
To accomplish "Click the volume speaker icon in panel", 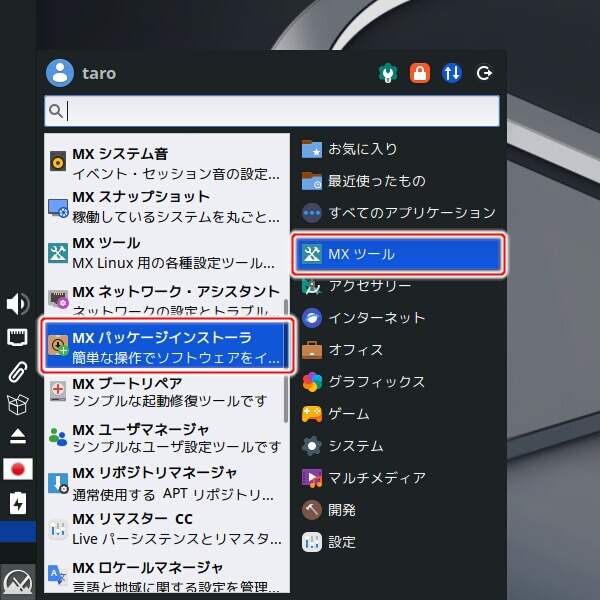I will (x=17, y=304).
